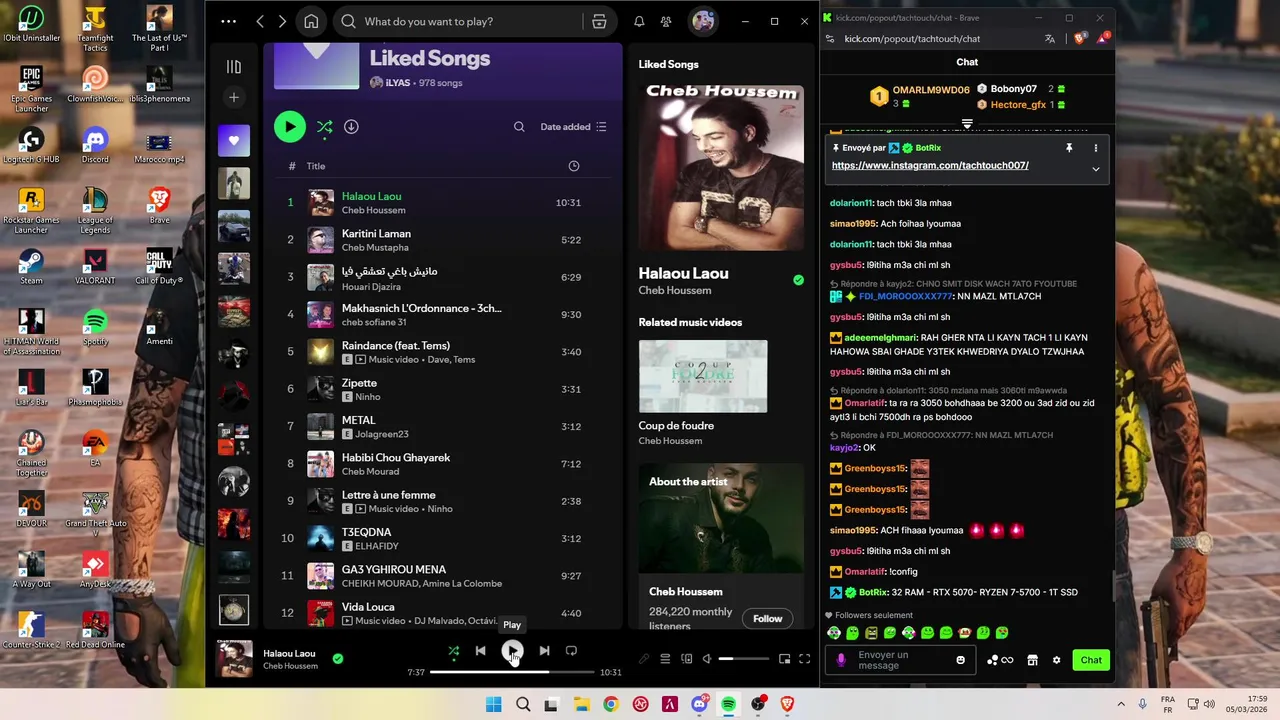
Task: Open artist Ninho under Zipette
Action: coord(368,397)
